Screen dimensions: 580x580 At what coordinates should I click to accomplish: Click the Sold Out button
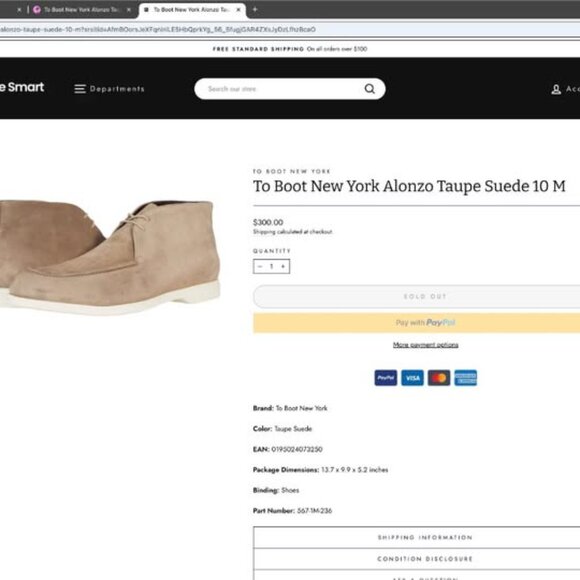417,296
